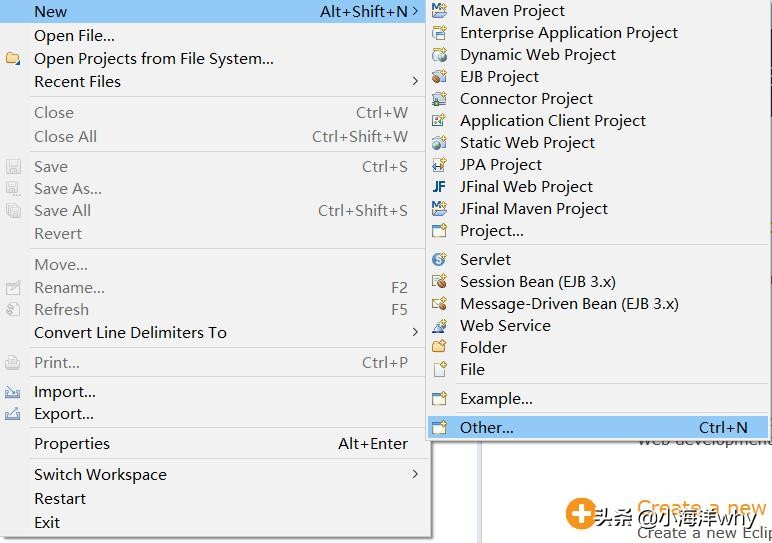This screenshot has height=543, width=772.
Task: Select Import... menu entry
Action: [213, 392]
